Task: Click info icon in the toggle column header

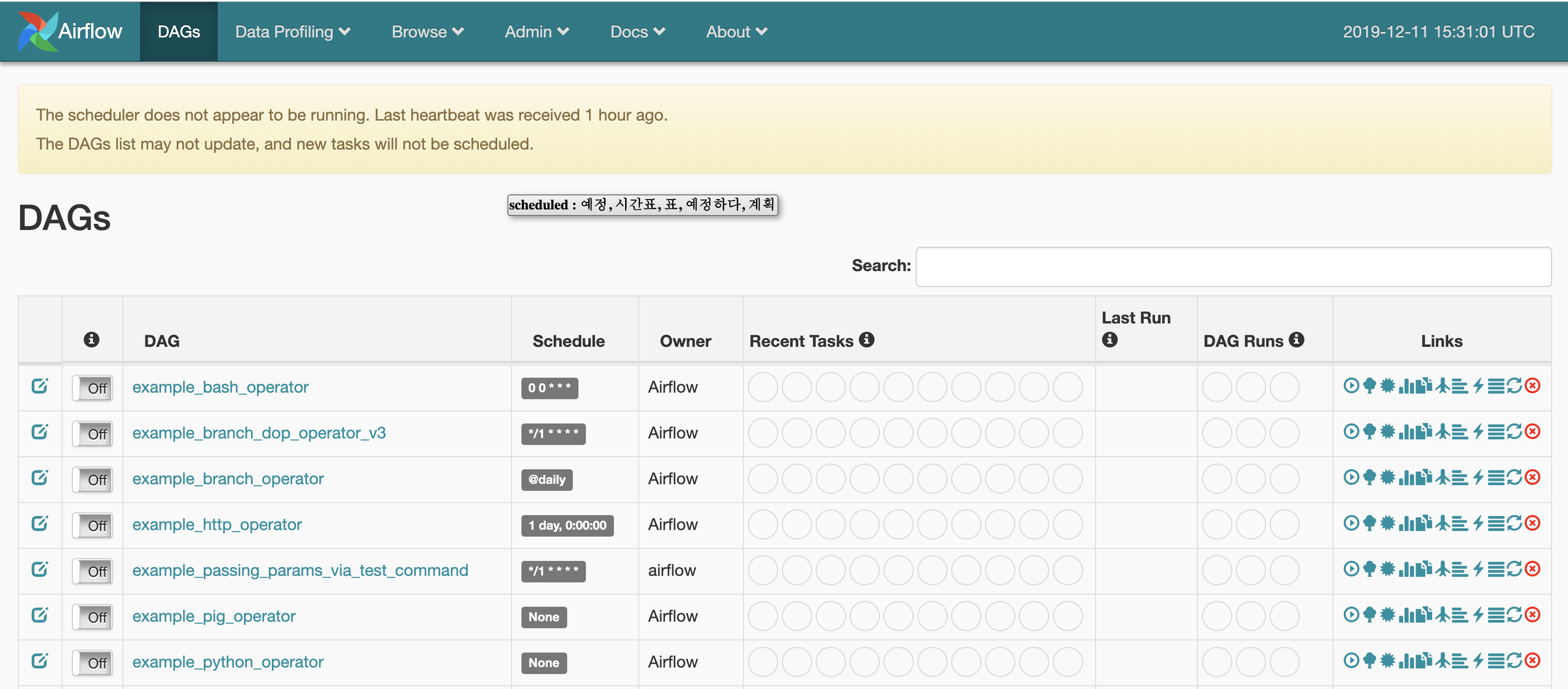Action: click(x=91, y=339)
